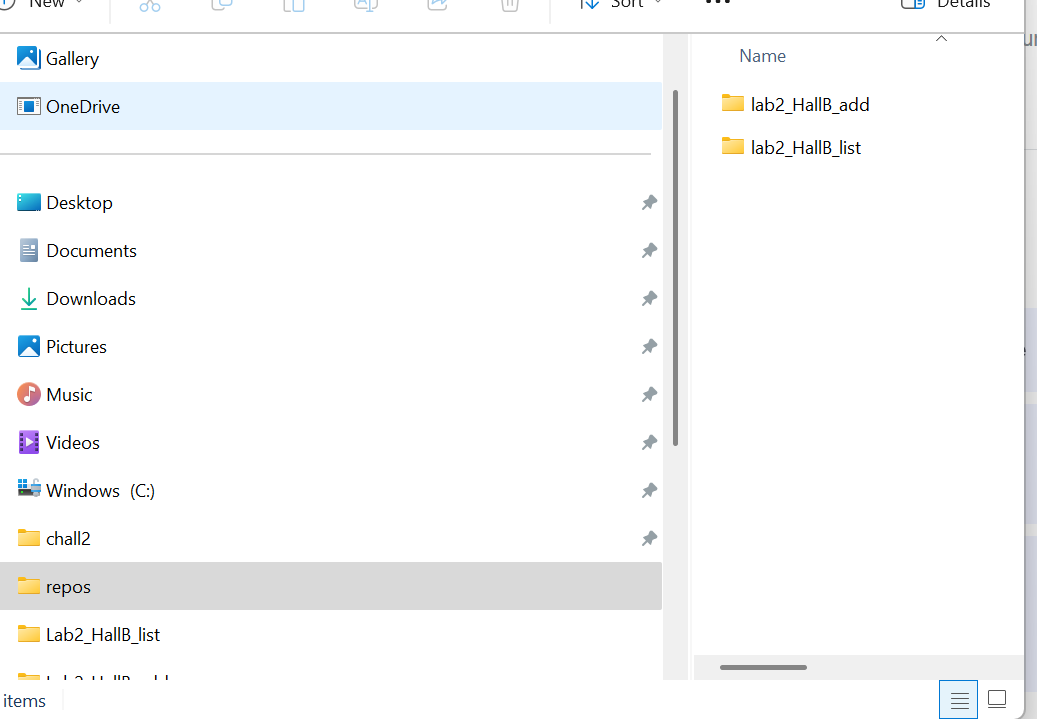The width and height of the screenshot is (1037, 719).
Task: Switch to list view using bottom-right icon
Action: (958, 698)
